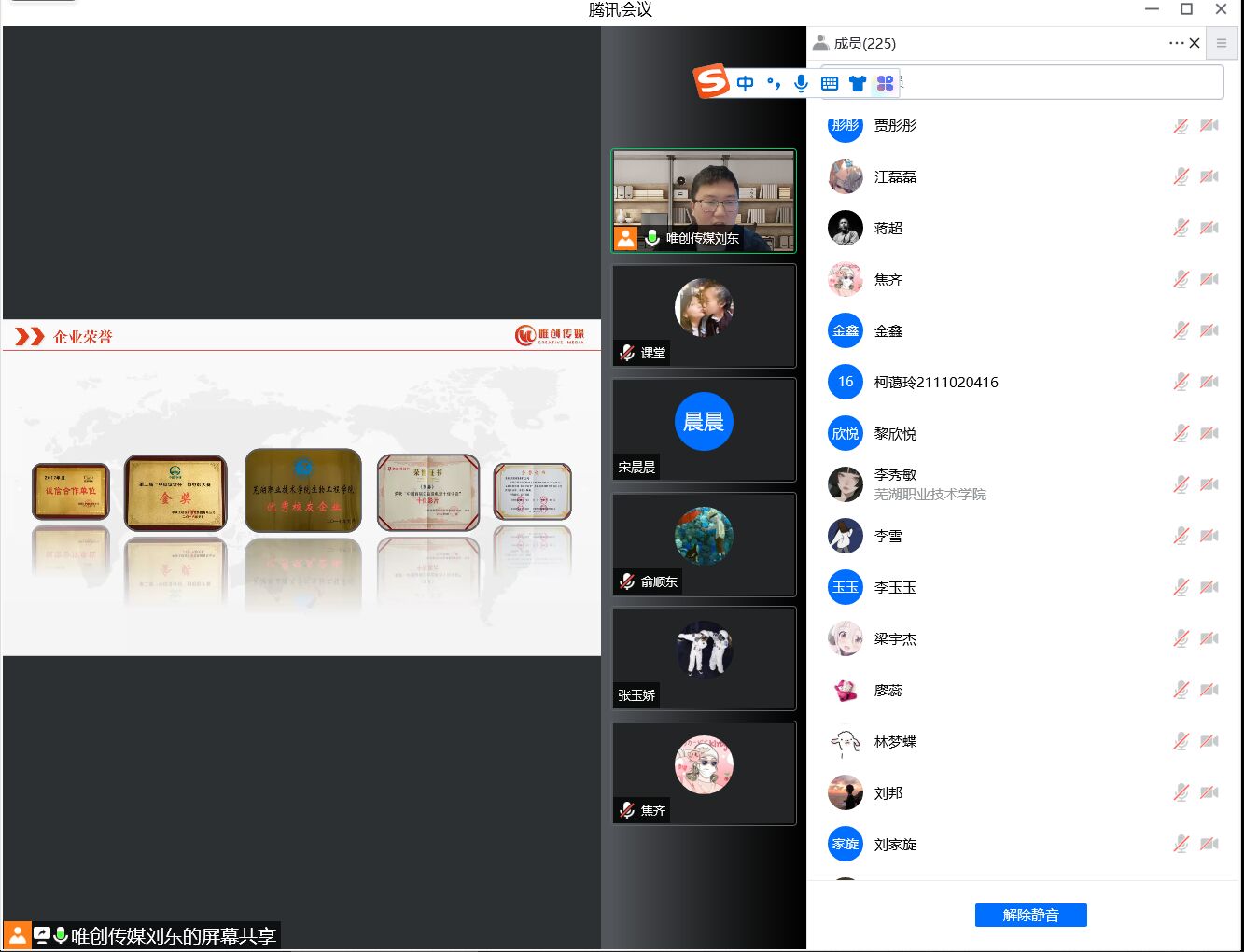Open Sogou voice input microphone

801,83
